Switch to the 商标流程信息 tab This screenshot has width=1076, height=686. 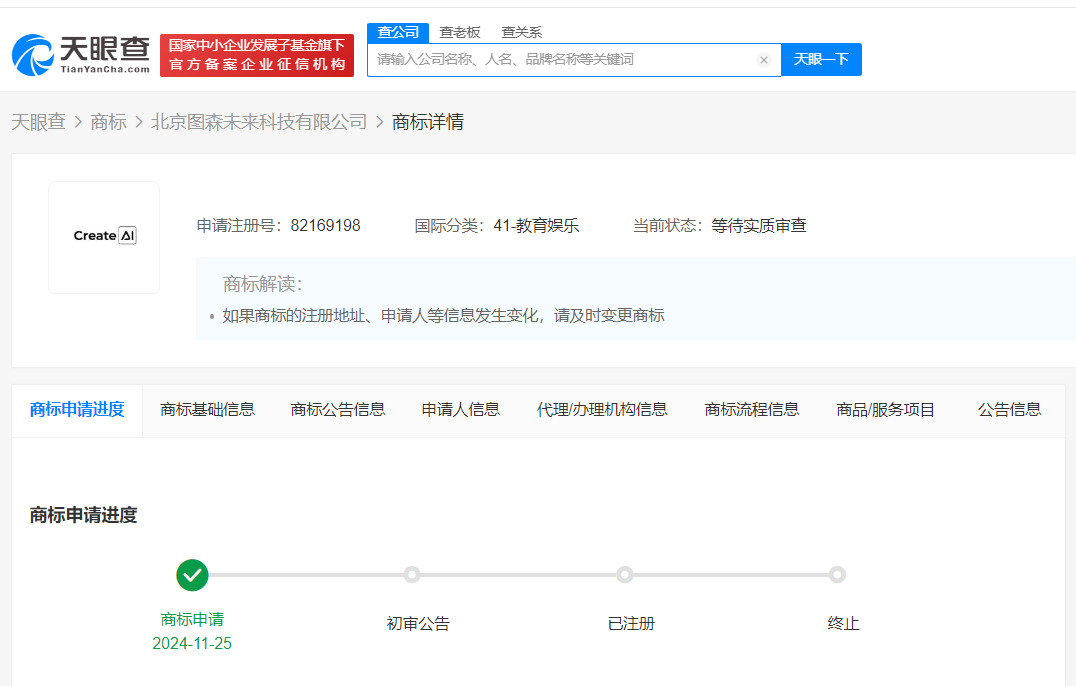[752, 410]
